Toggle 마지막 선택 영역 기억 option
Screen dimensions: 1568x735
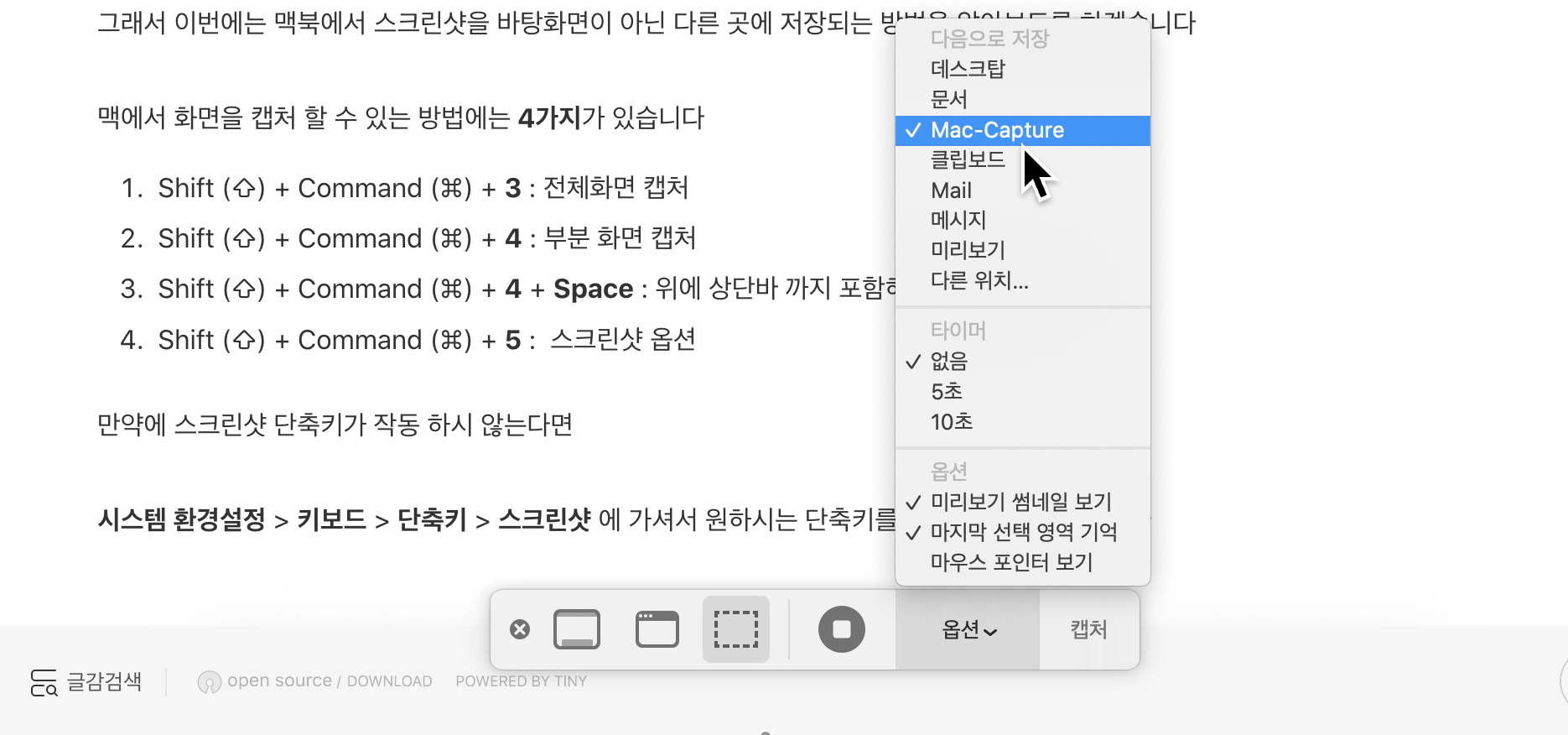click(1023, 533)
